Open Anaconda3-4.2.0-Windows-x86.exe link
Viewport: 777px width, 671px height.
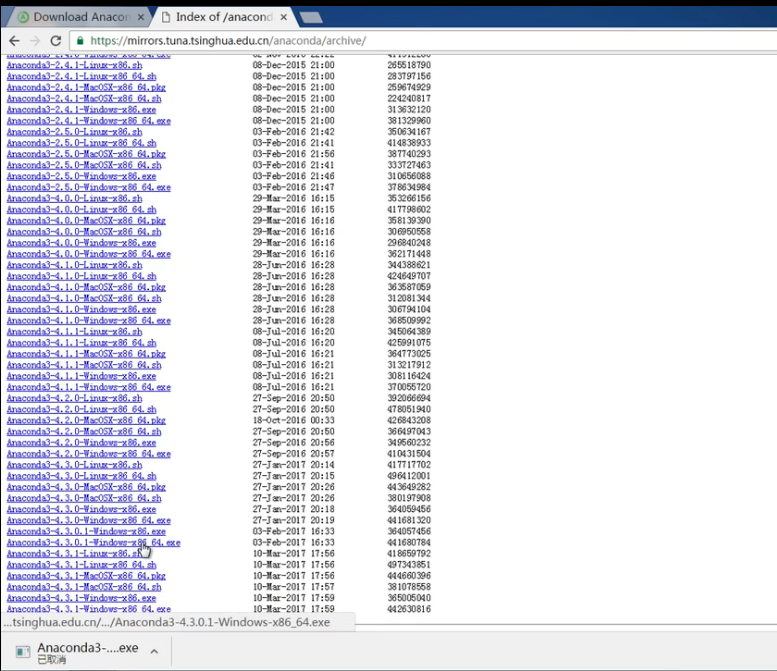pyautogui.click(x=81, y=443)
